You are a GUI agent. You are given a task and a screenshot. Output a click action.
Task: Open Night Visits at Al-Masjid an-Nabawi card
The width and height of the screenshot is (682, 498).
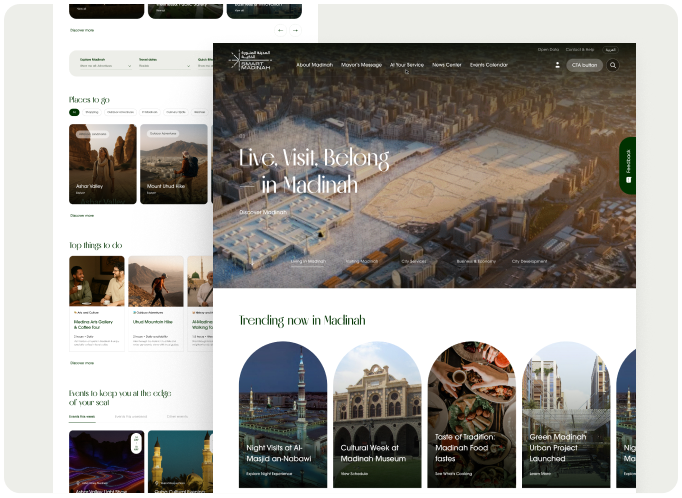tap(283, 414)
